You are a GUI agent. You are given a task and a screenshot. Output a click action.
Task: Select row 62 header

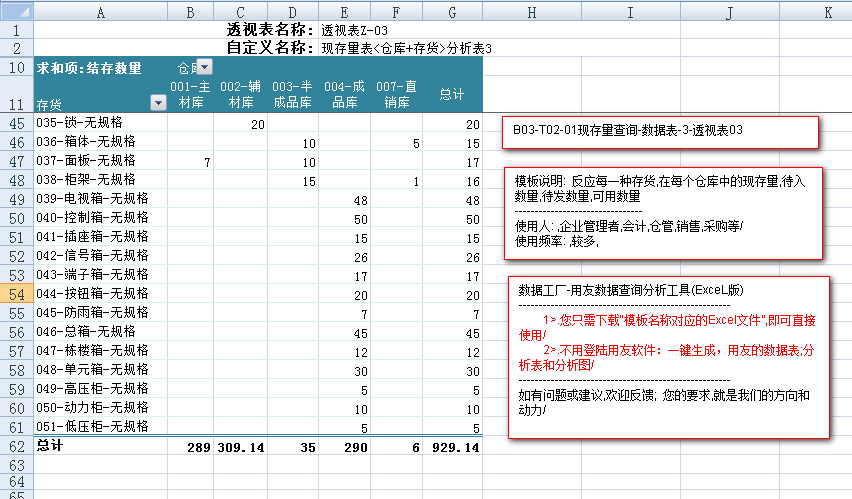[16, 446]
